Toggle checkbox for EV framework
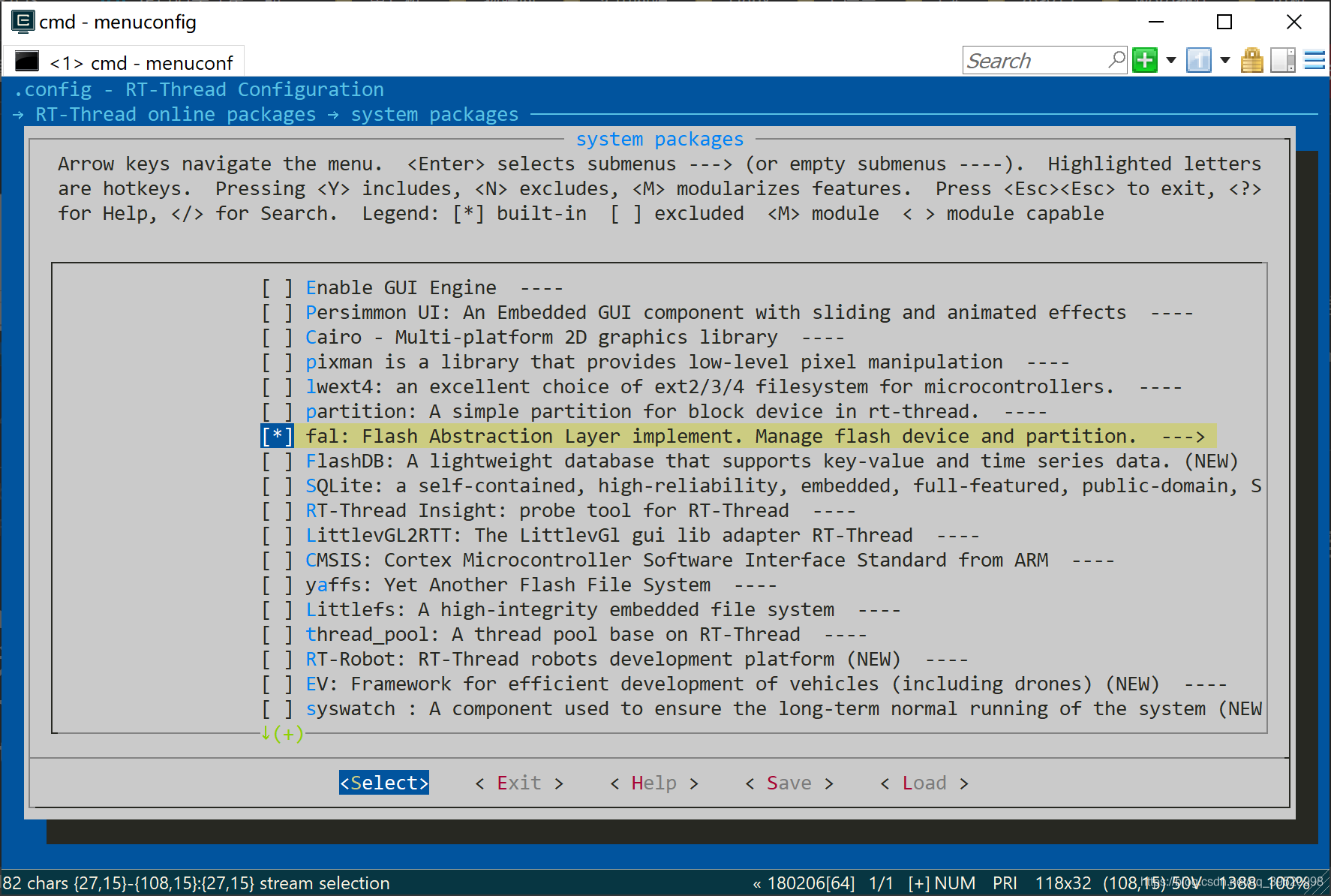Image resolution: width=1331 pixels, height=896 pixels. [277, 684]
